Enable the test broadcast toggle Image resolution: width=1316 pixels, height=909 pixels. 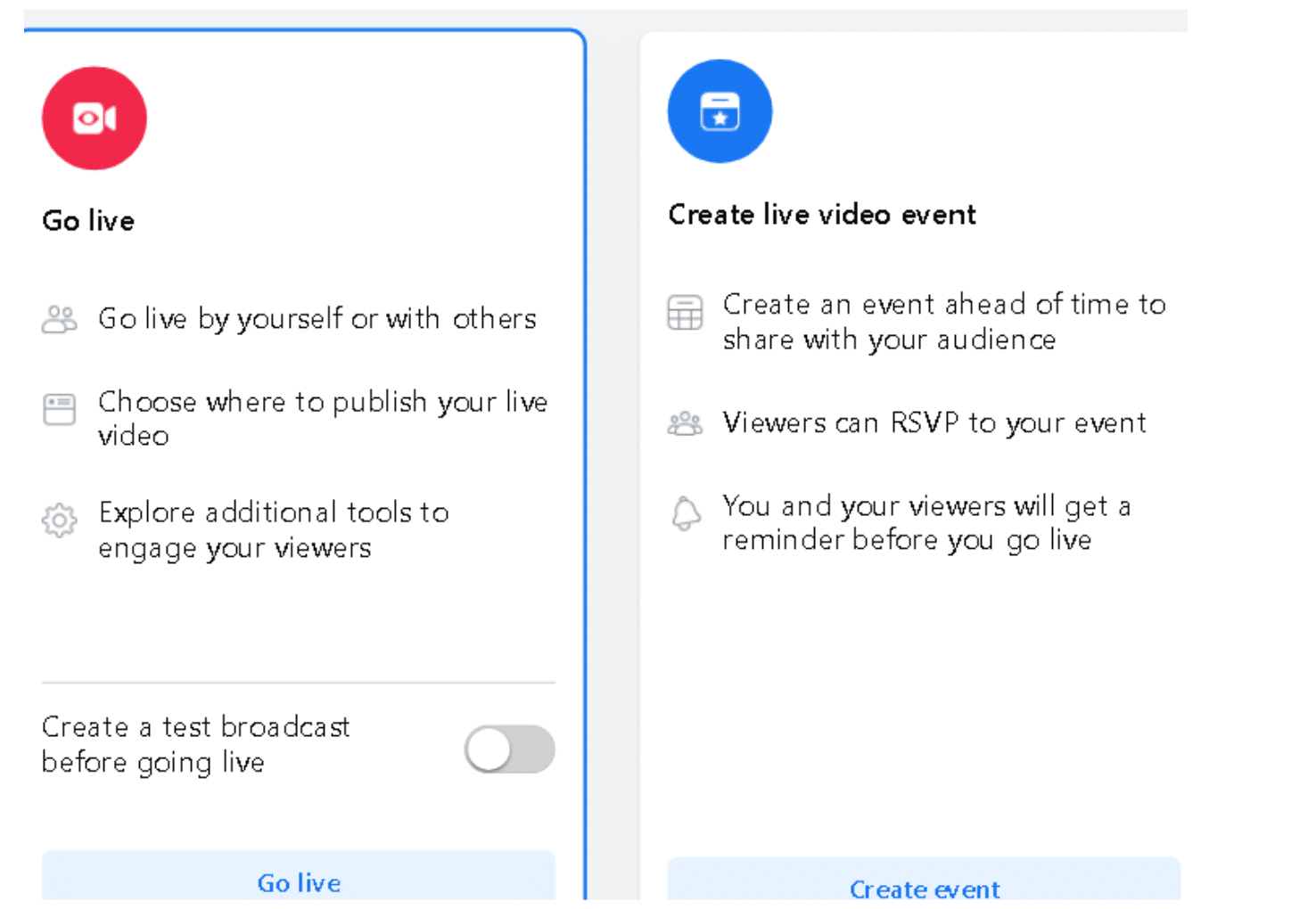tap(509, 749)
